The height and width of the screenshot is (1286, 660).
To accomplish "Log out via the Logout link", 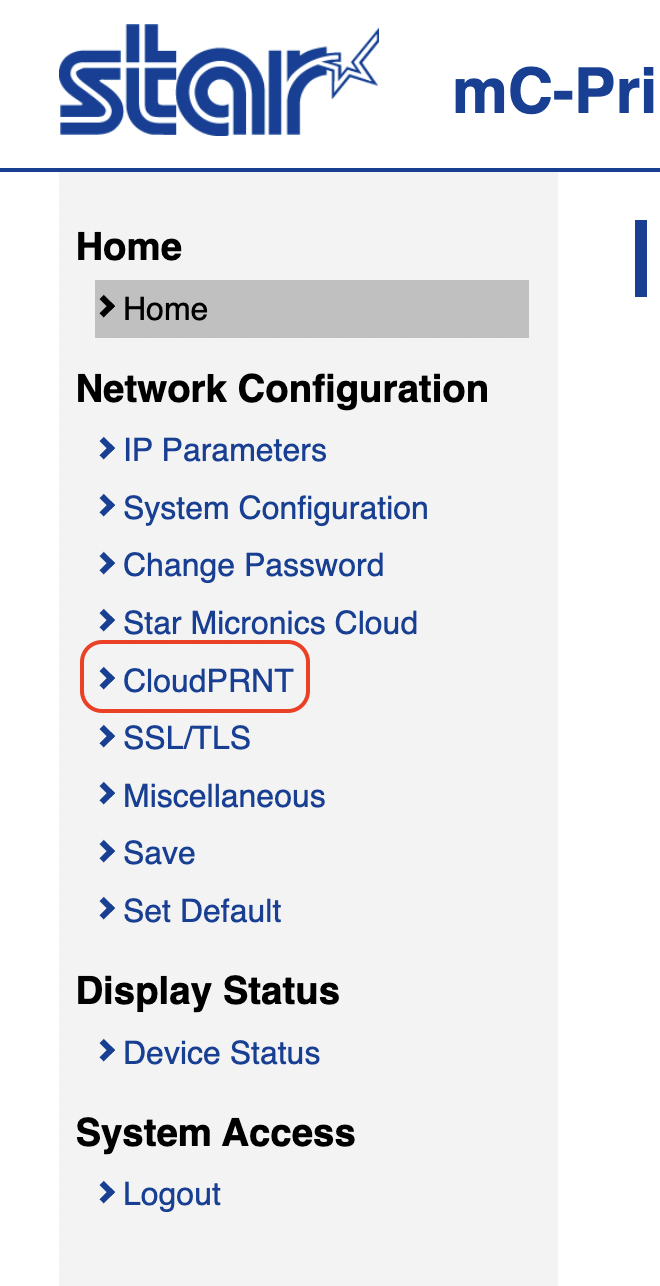I will point(172,1195).
